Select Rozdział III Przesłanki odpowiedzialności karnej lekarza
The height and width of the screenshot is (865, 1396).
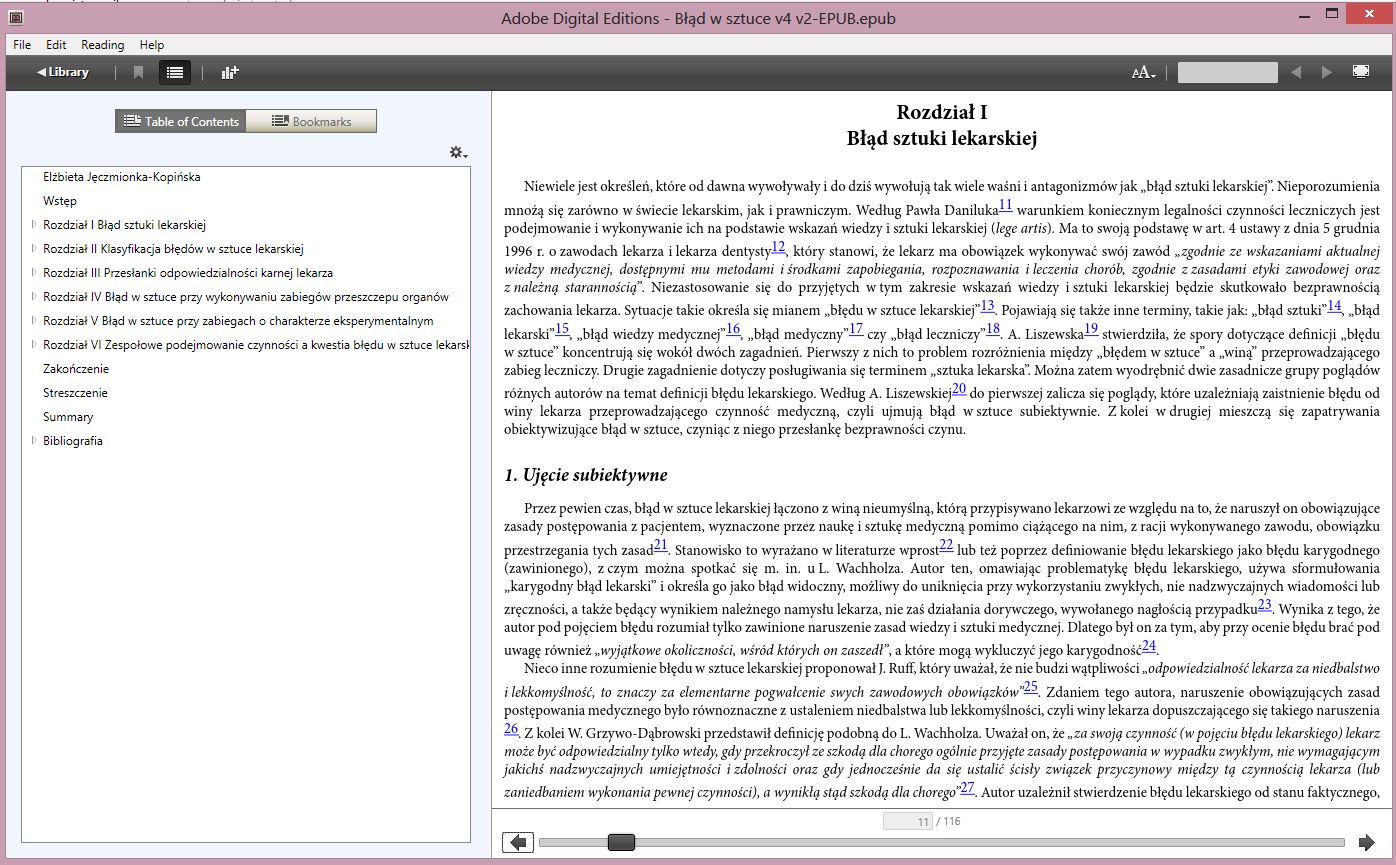[188, 273]
